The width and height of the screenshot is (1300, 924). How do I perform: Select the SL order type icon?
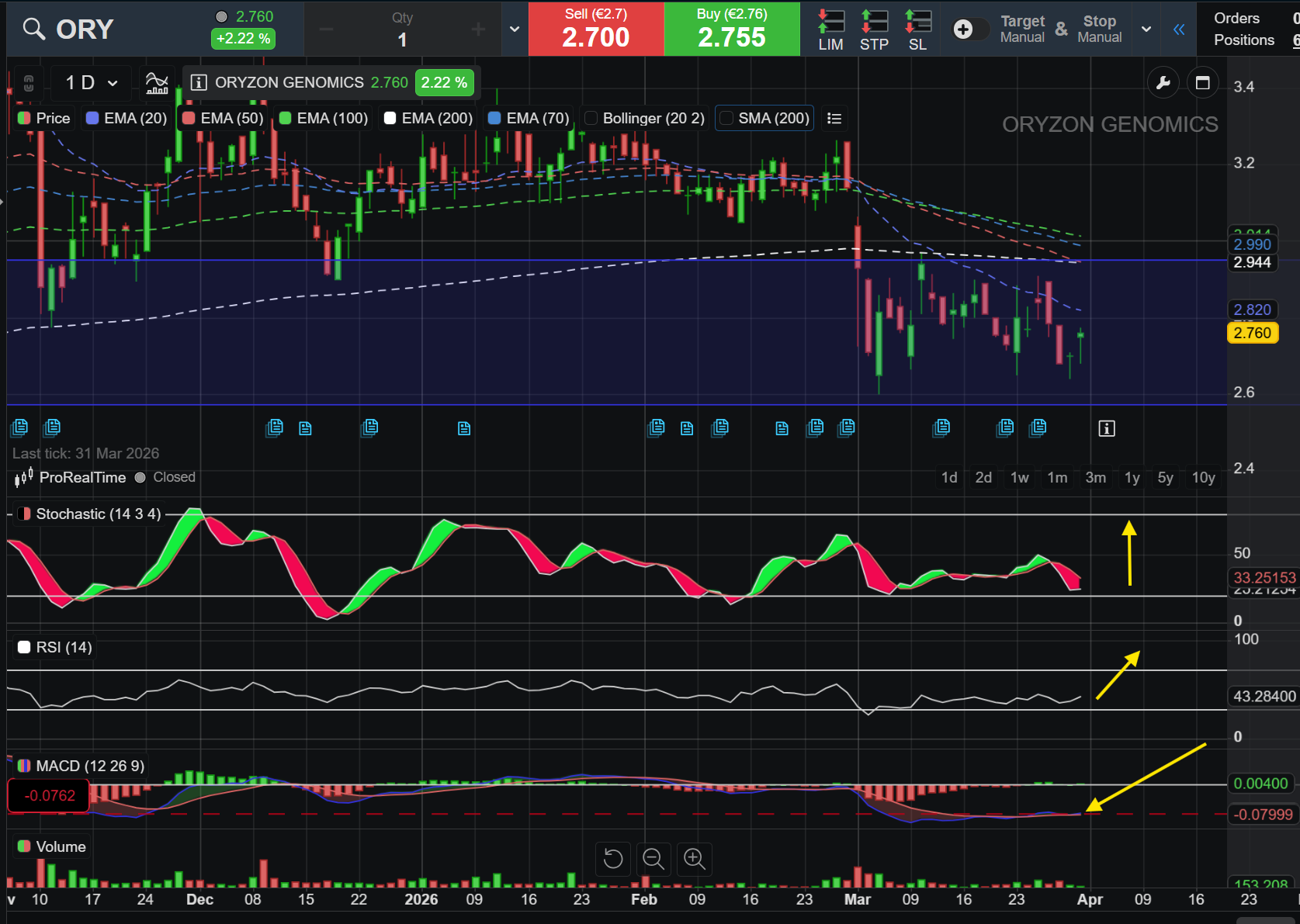pyautogui.click(x=917, y=23)
